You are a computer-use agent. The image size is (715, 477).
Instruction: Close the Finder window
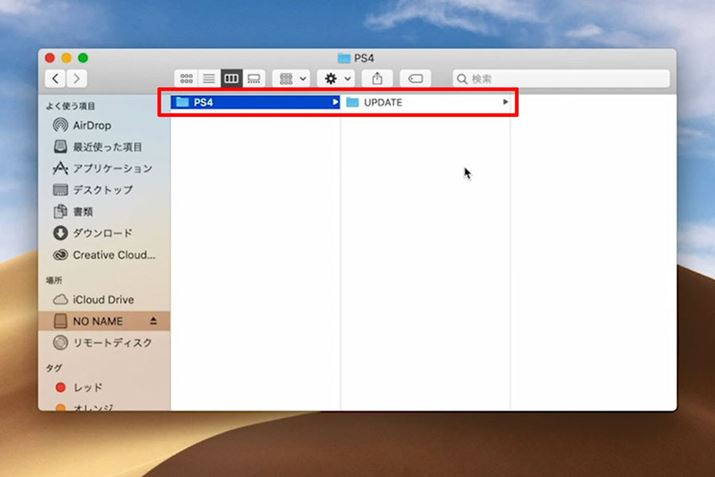point(50,58)
